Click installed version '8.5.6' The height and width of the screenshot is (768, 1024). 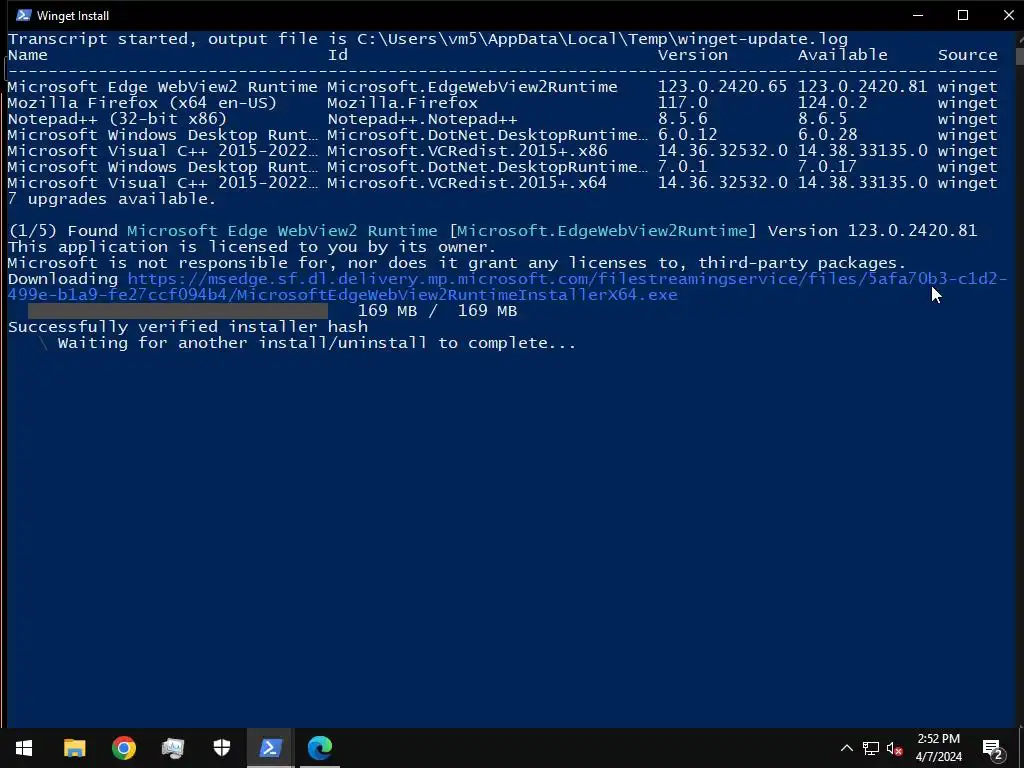pos(682,119)
